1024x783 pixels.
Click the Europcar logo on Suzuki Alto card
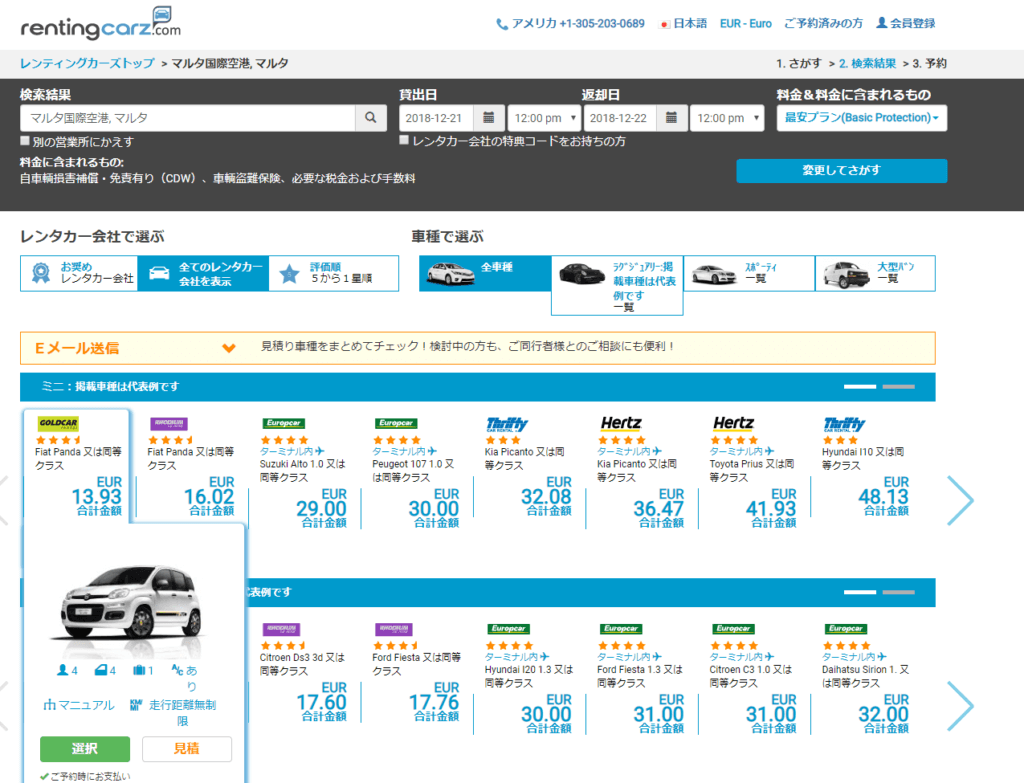tap(283, 423)
